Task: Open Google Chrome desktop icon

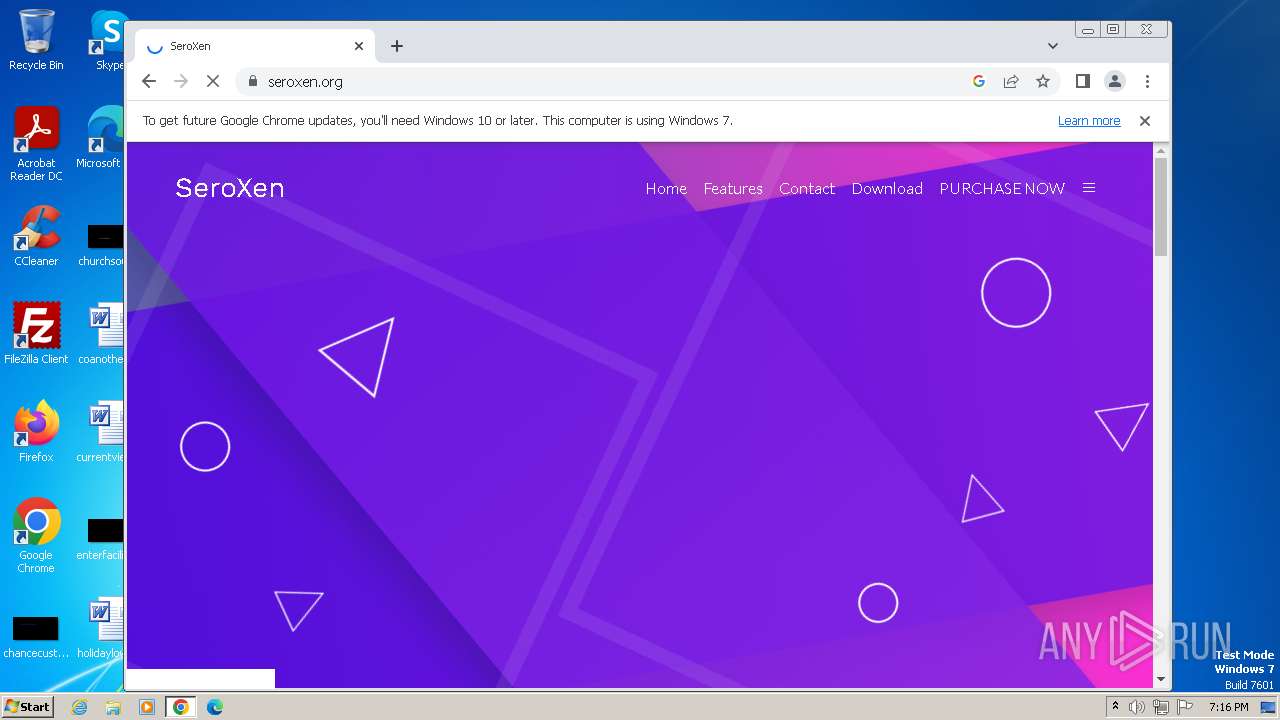Action: click(x=36, y=536)
